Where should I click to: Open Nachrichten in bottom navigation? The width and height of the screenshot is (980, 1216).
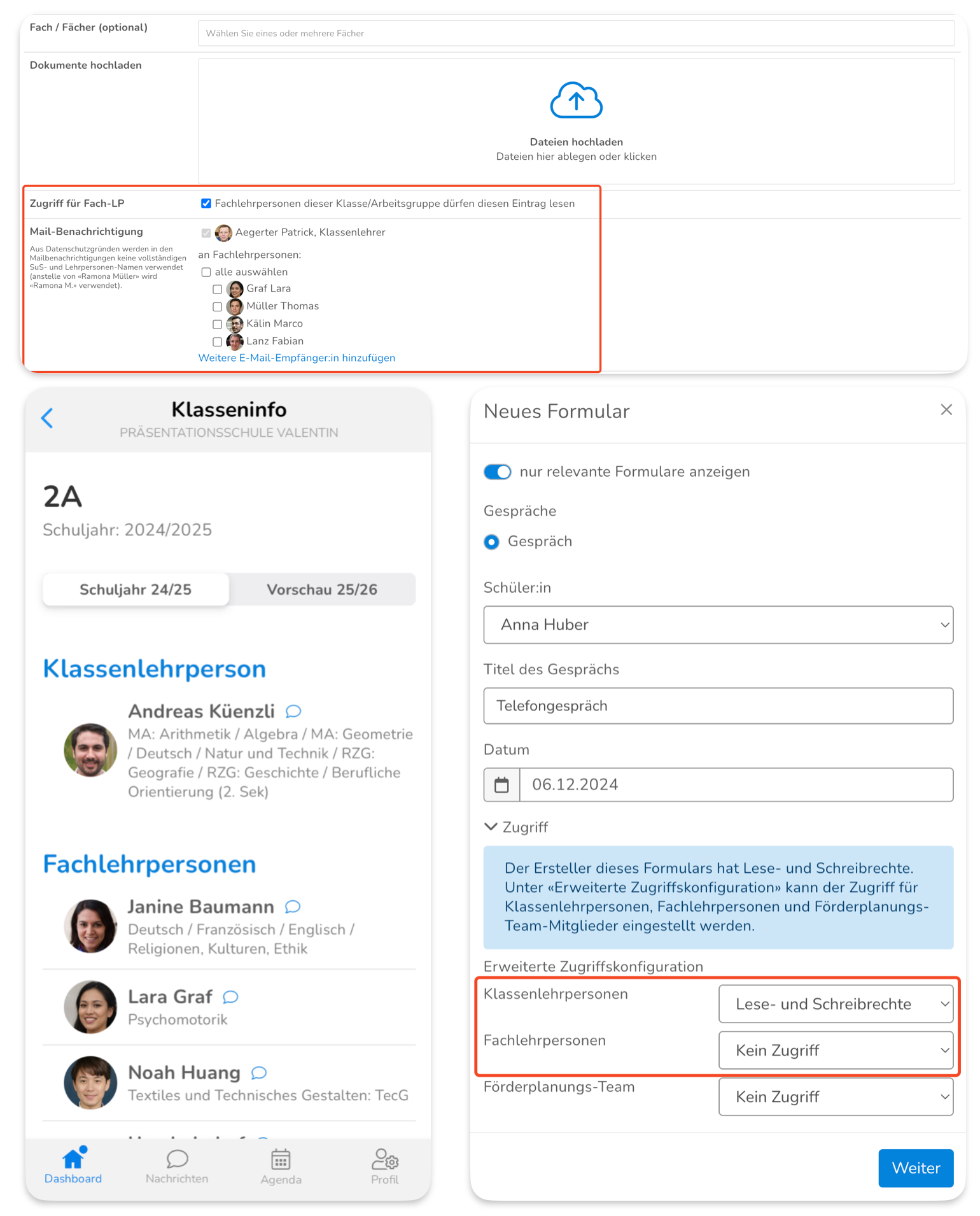[177, 1166]
